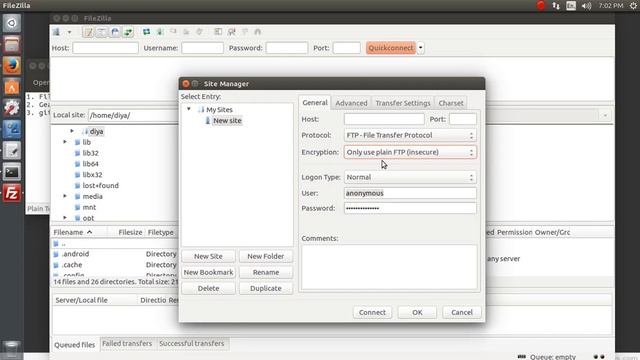Screen dimensions: 640x360
Task: Open the Site Manager toolbar icon
Action: (x=57, y=32)
